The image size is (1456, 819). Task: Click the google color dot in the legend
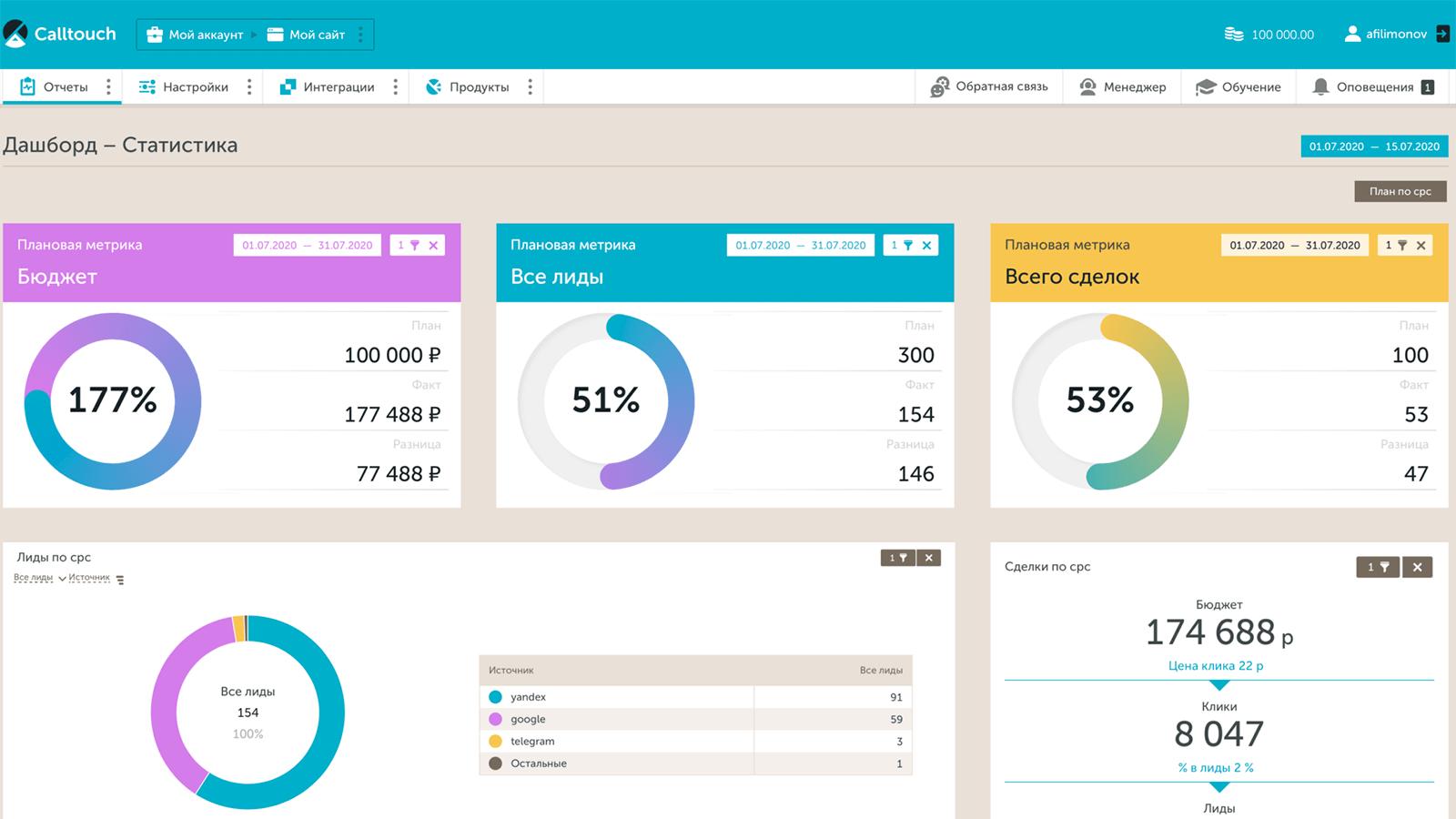coord(495,719)
